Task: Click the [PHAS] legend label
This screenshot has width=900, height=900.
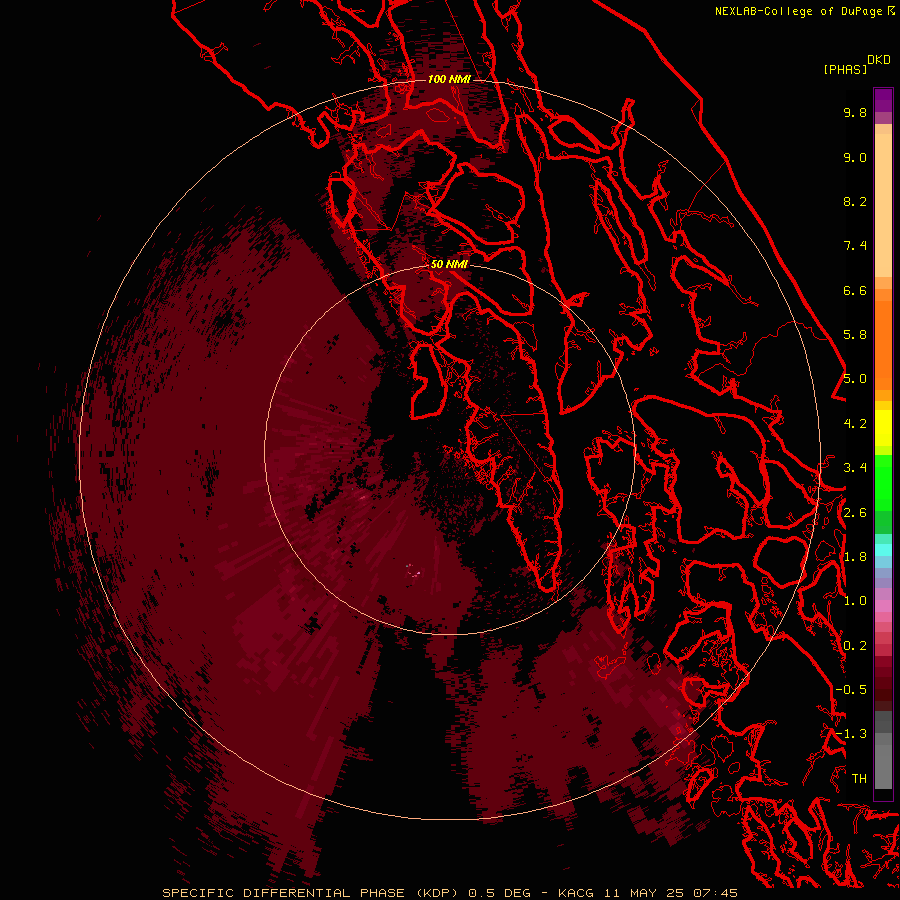Action: pos(845,69)
